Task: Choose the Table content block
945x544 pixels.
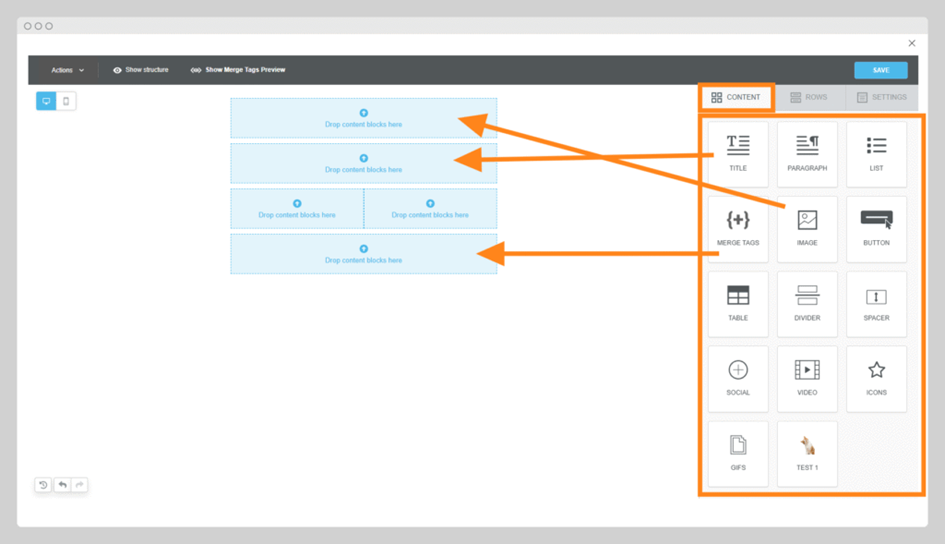Action: pyautogui.click(x=738, y=303)
